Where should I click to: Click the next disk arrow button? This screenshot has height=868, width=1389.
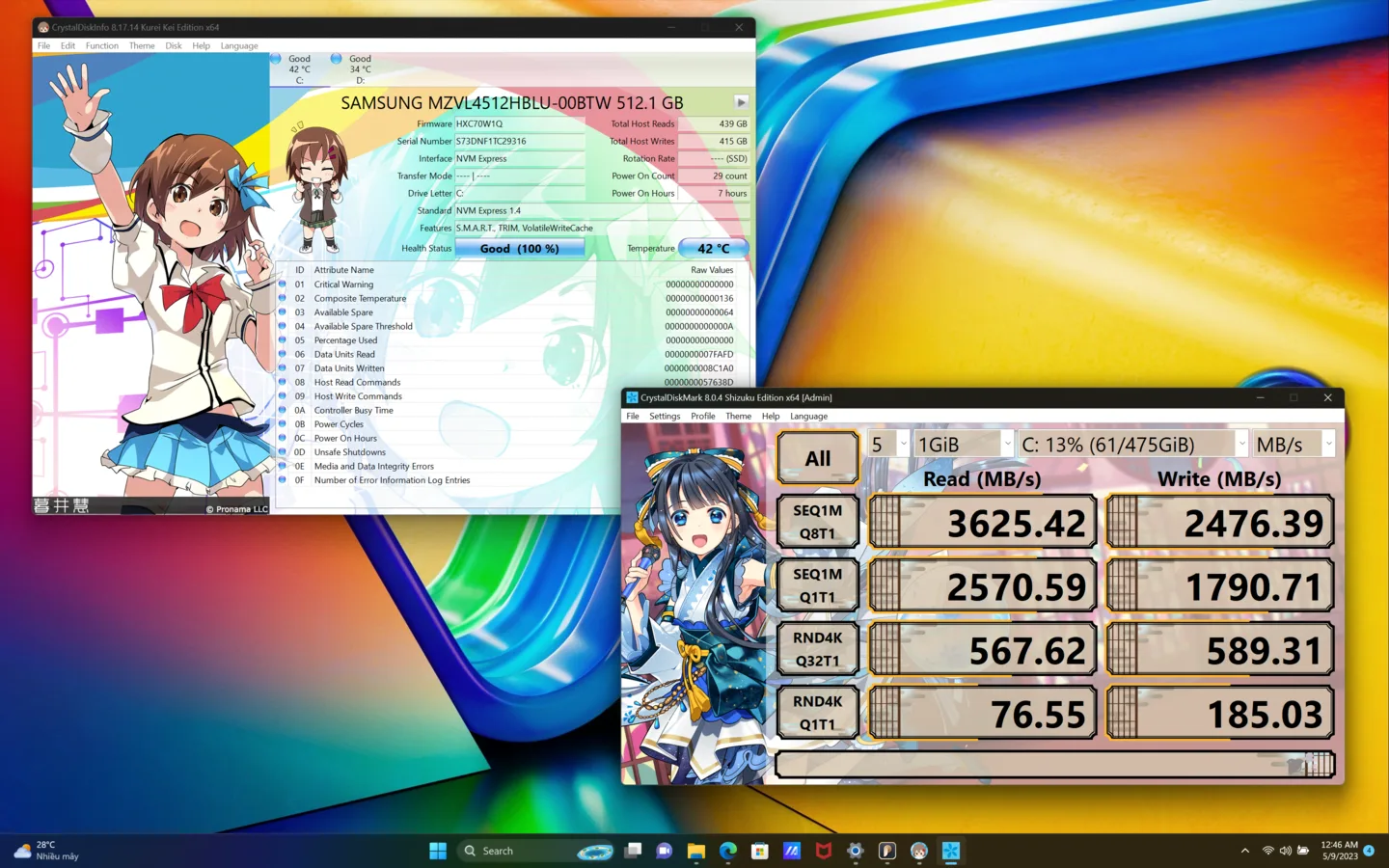click(x=741, y=102)
